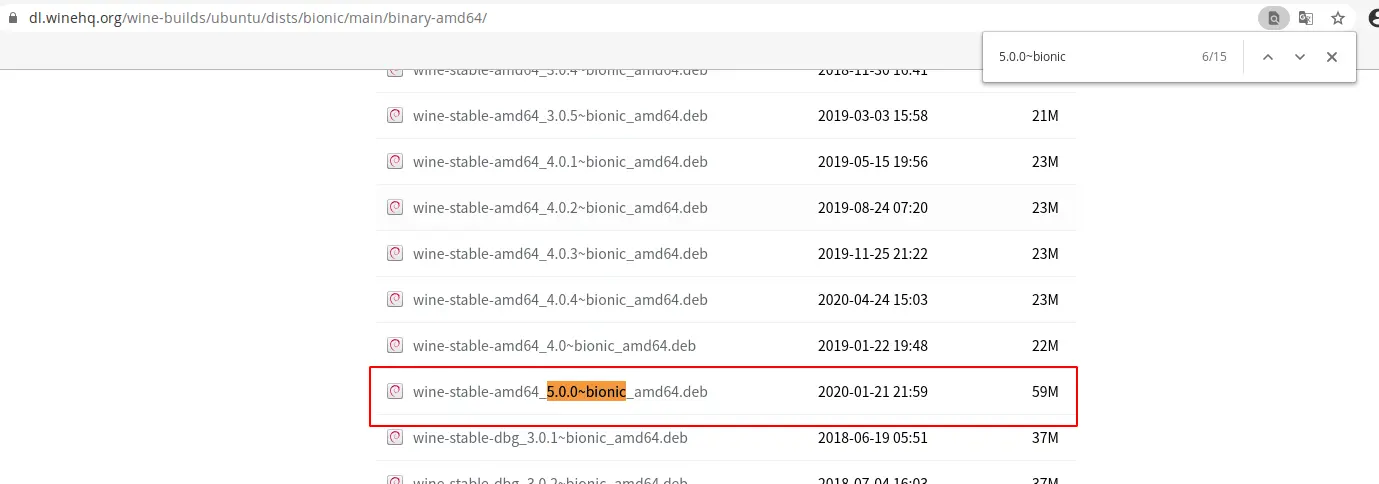Click the Debian icon beside 3.0.5~bionic file
The height and width of the screenshot is (484, 1379).
click(x=395, y=115)
